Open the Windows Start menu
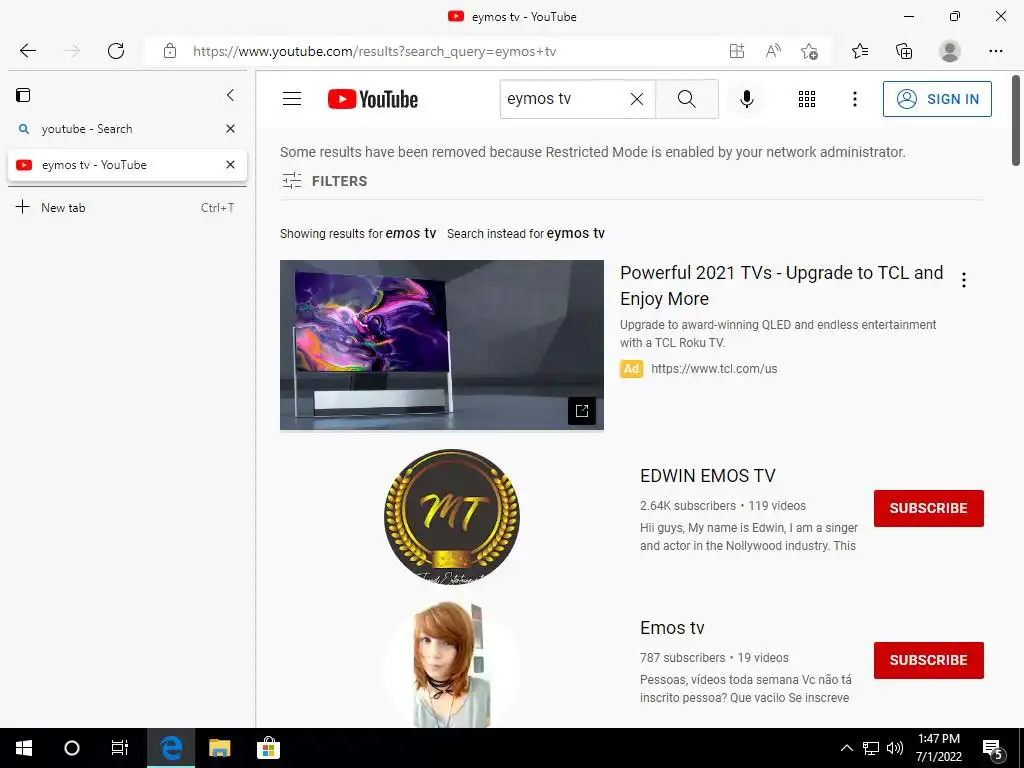Image resolution: width=1024 pixels, height=768 pixels. [x=24, y=748]
